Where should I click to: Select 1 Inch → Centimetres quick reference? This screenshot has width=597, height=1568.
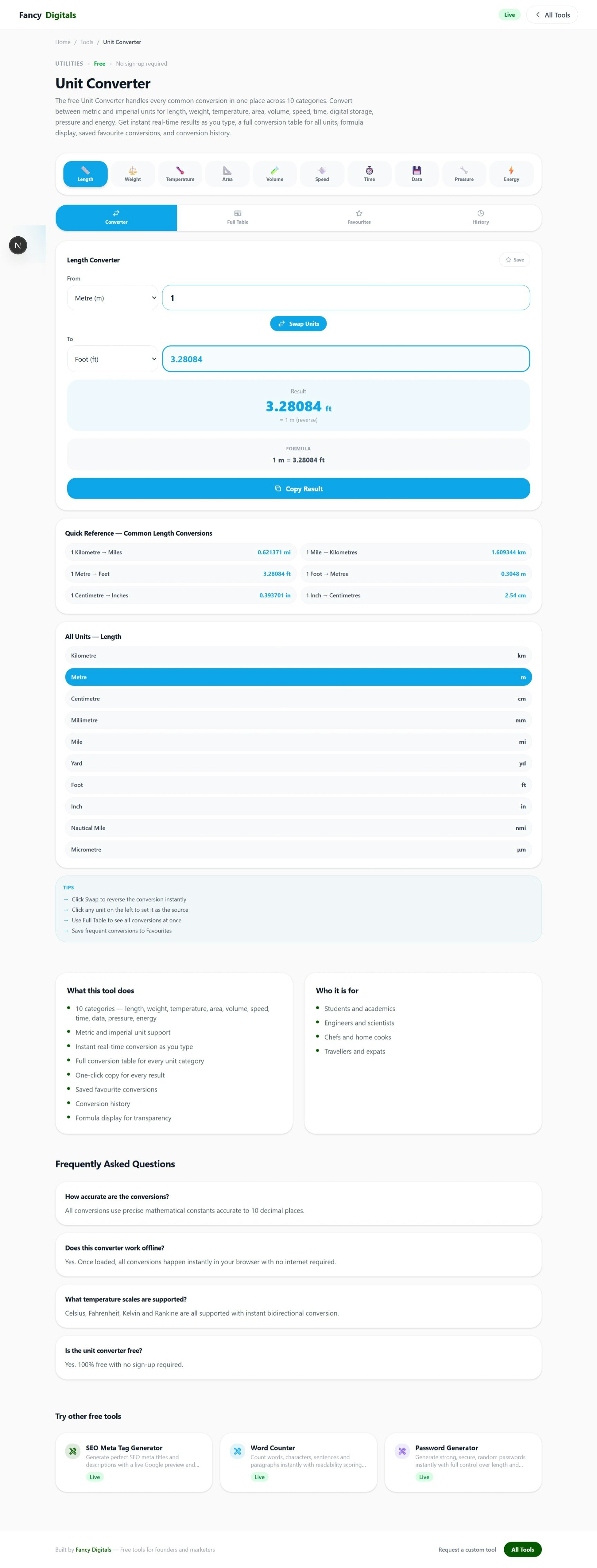pos(416,595)
